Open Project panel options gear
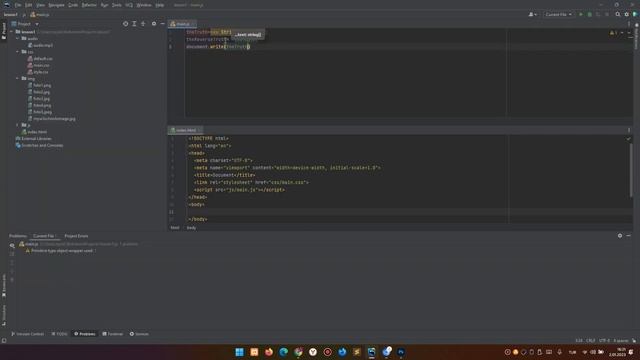 [x=154, y=24]
